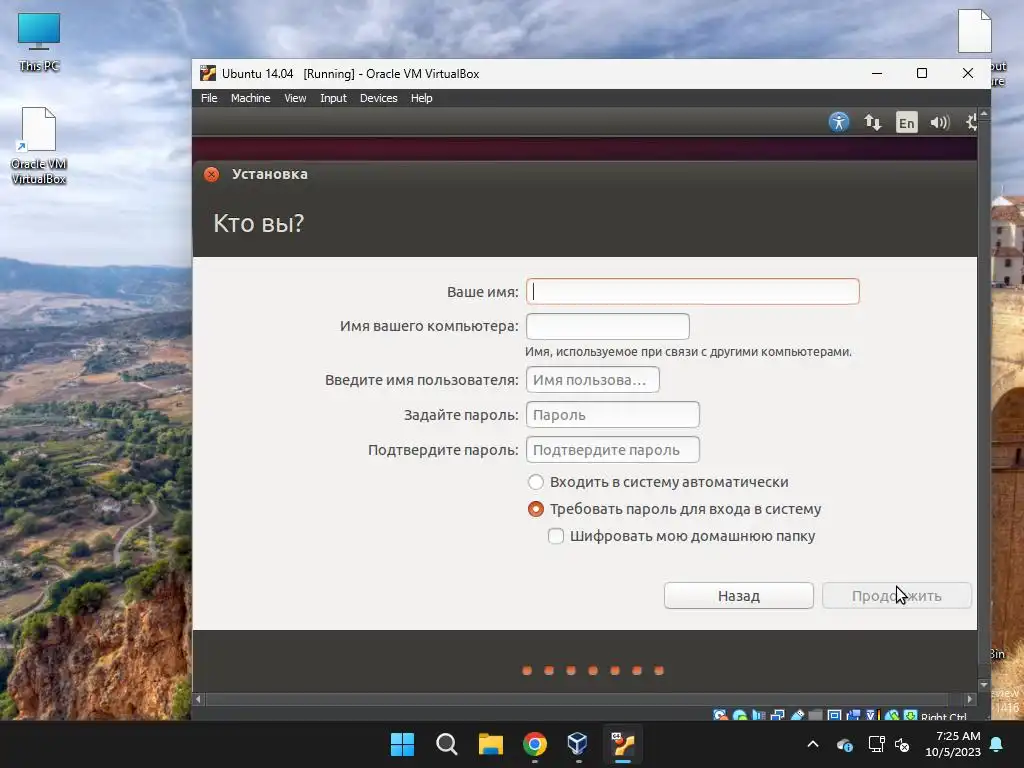
Task: Open the sound volume indicator
Action: (940, 122)
